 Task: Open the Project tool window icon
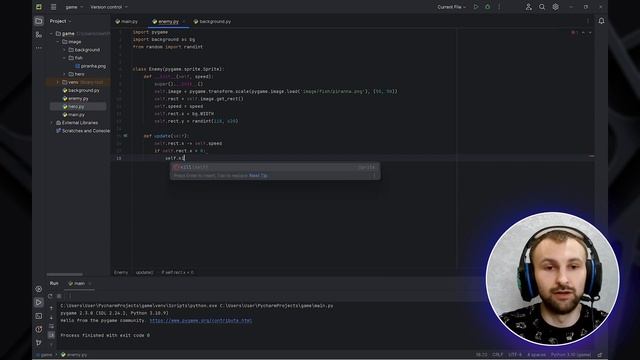coord(39,21)
